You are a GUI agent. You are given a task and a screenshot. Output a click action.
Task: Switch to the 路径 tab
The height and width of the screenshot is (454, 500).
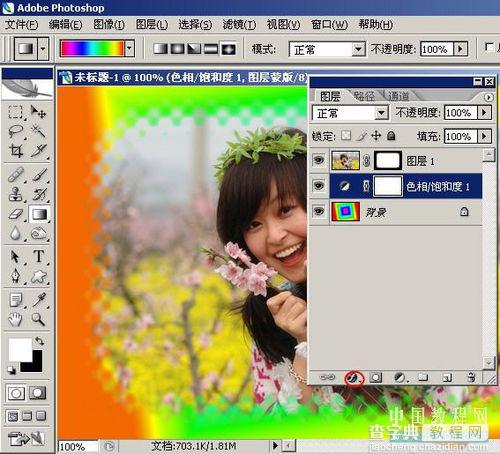click(364, 96)
